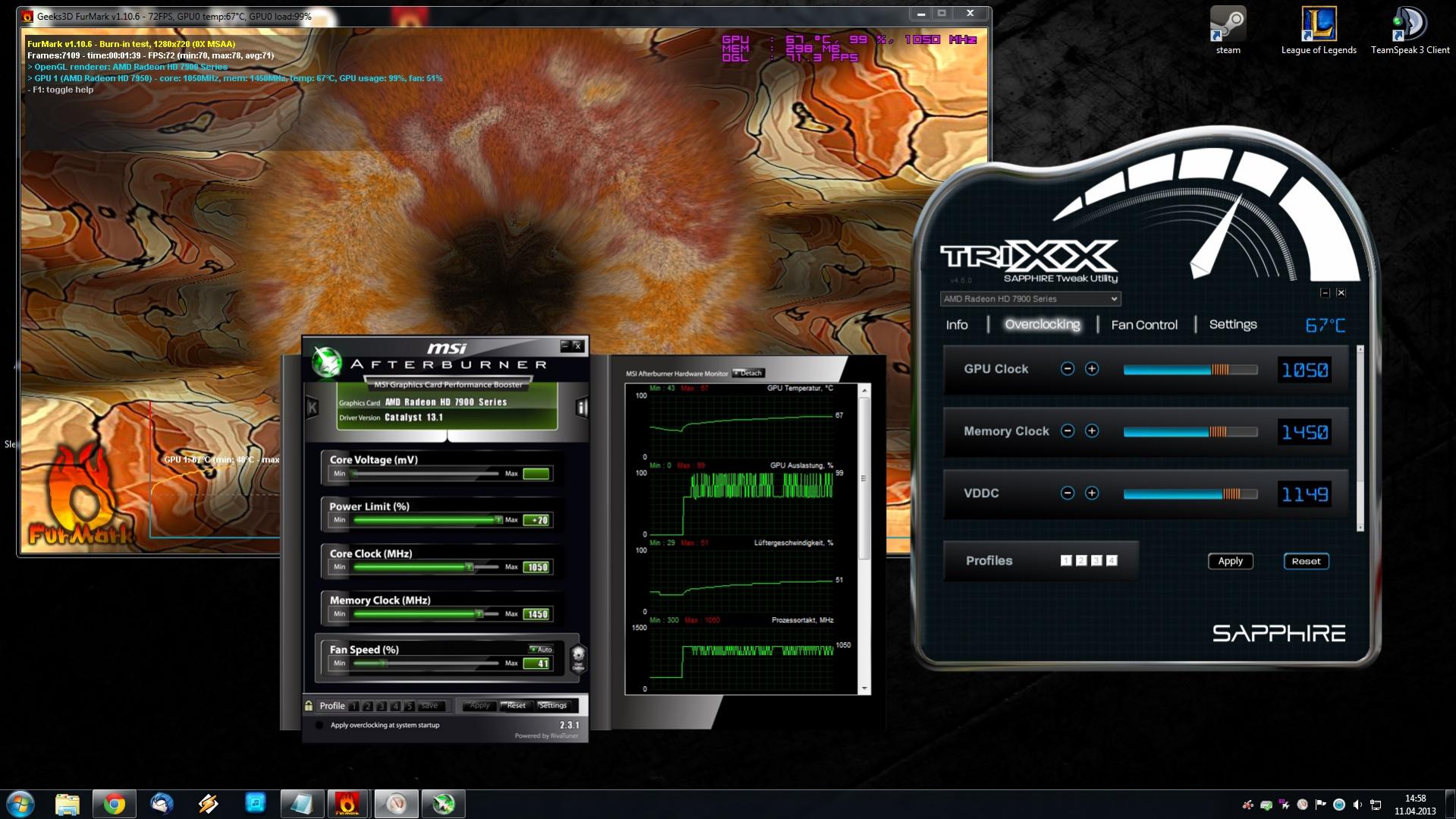Select Afterburner profile slot 5
This screenshot has width=1456, height=819.
[x=409, y=706]
